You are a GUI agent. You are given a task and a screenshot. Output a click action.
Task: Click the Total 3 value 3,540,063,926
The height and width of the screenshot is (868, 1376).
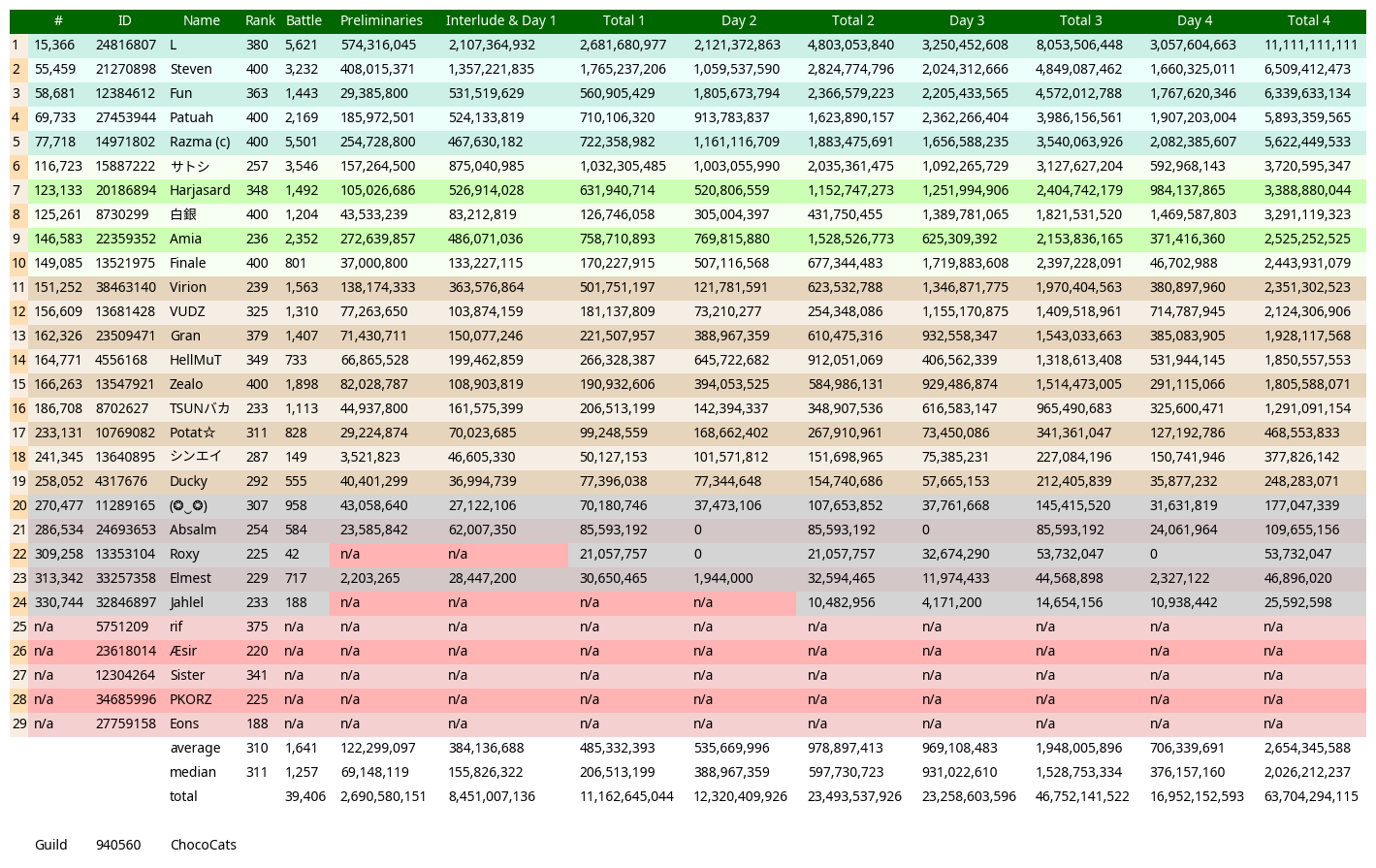tap(1079, 142)
